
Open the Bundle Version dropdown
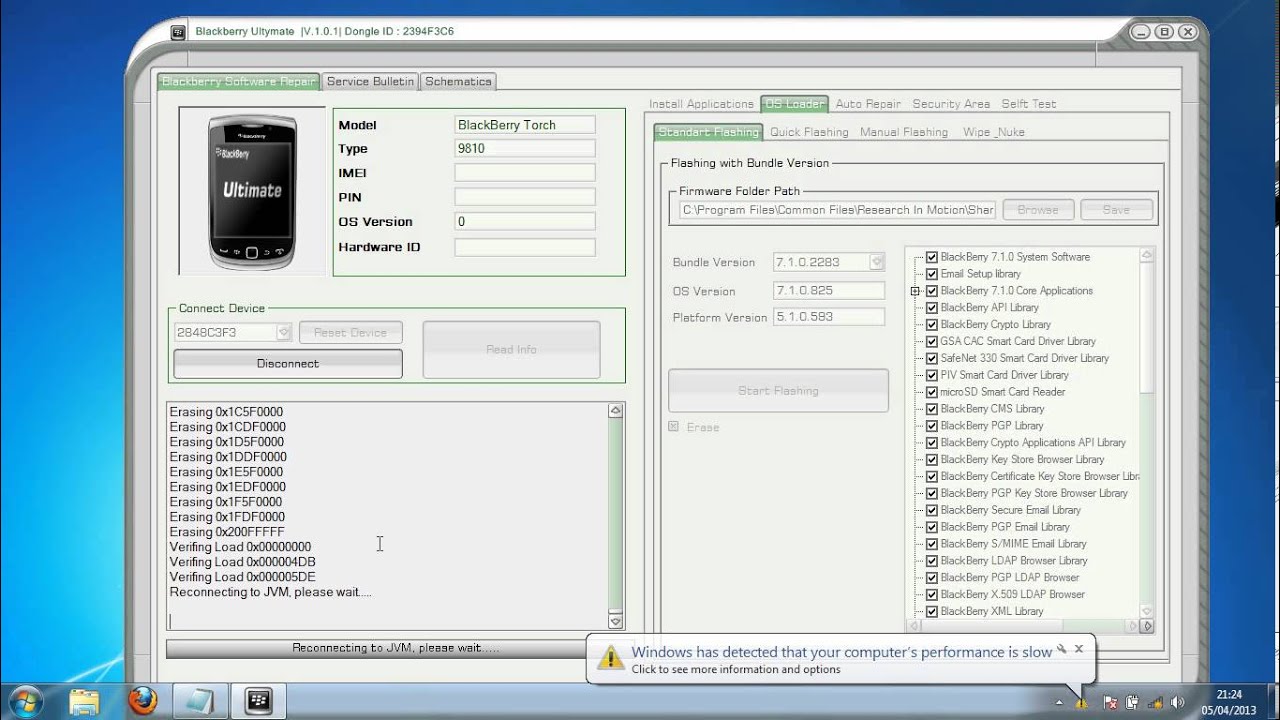[877, 262]
